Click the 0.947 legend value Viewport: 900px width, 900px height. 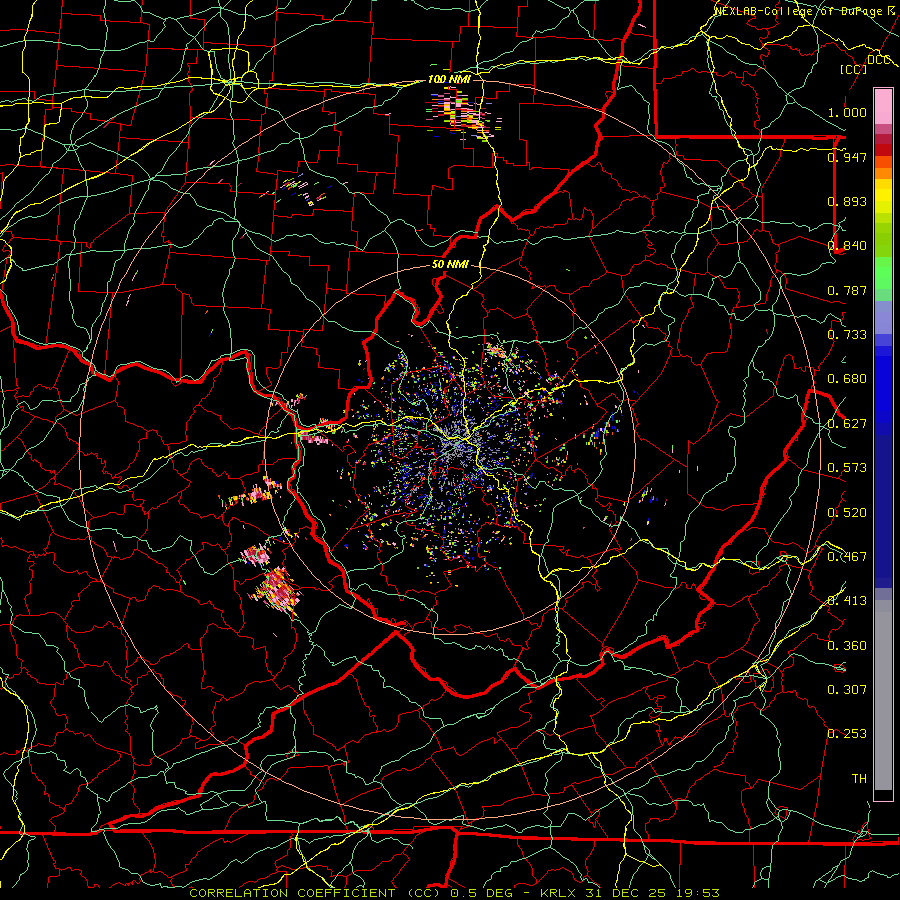tap(847, 157)
